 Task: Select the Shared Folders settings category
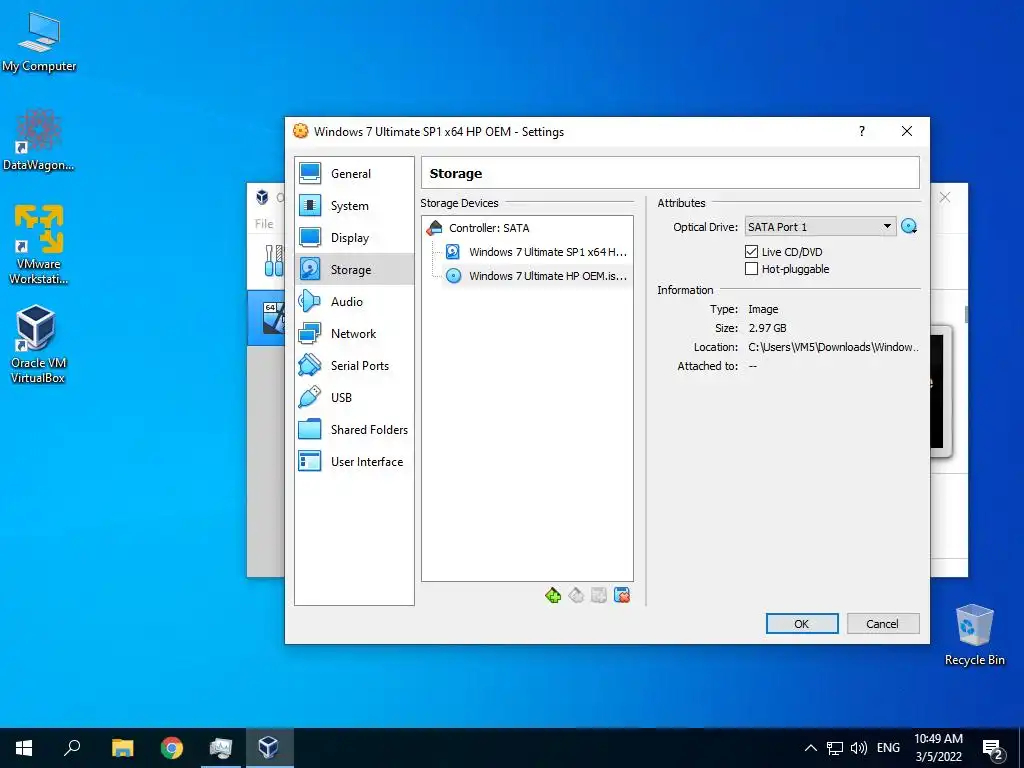[x=354, y=429]
